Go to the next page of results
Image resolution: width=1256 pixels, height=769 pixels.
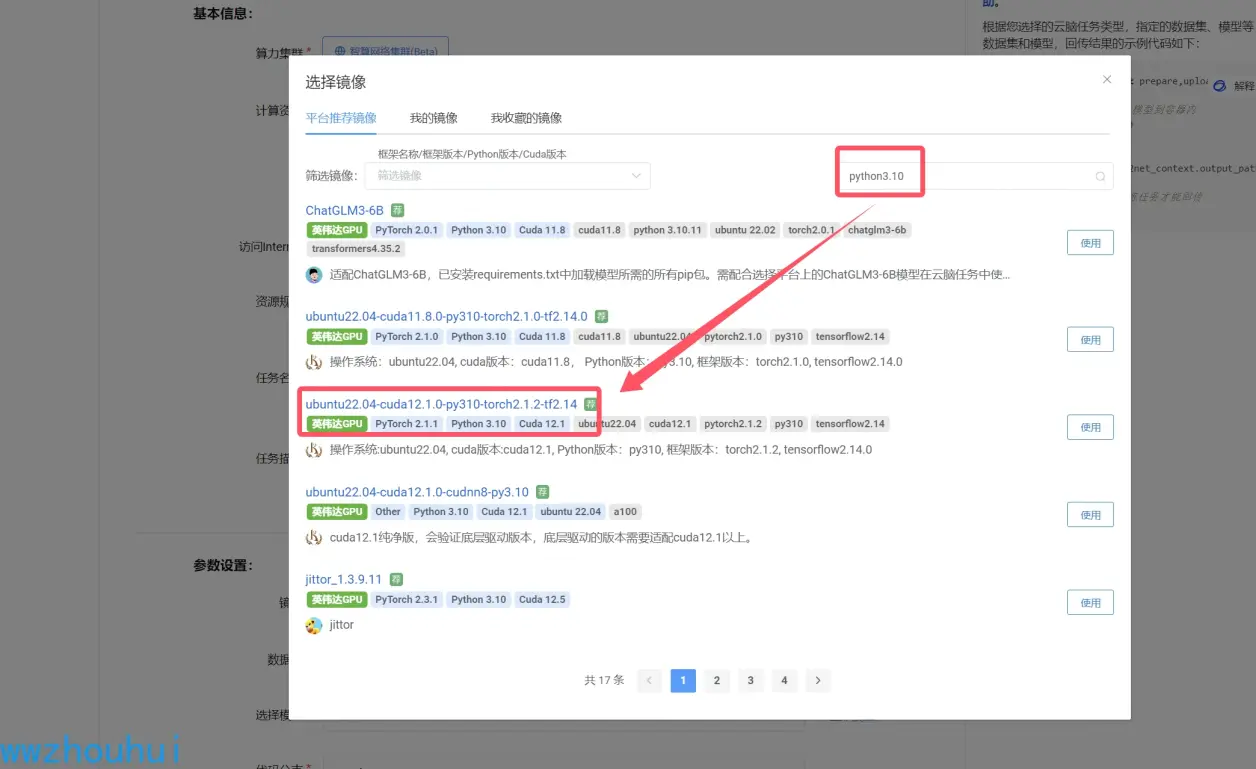818,681
